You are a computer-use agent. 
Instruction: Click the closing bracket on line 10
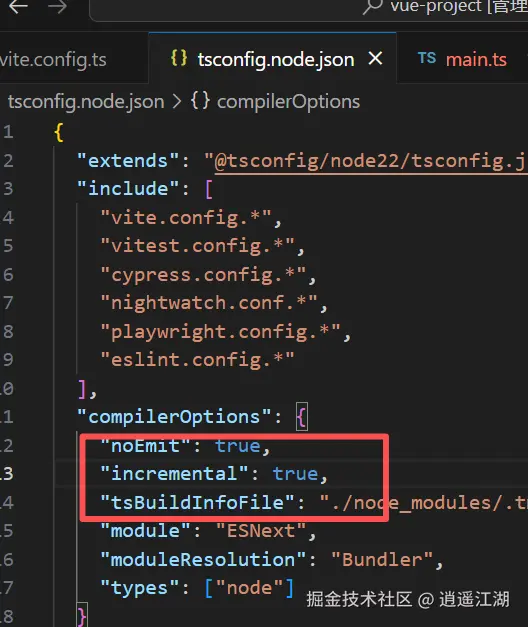tap(82, 389)
